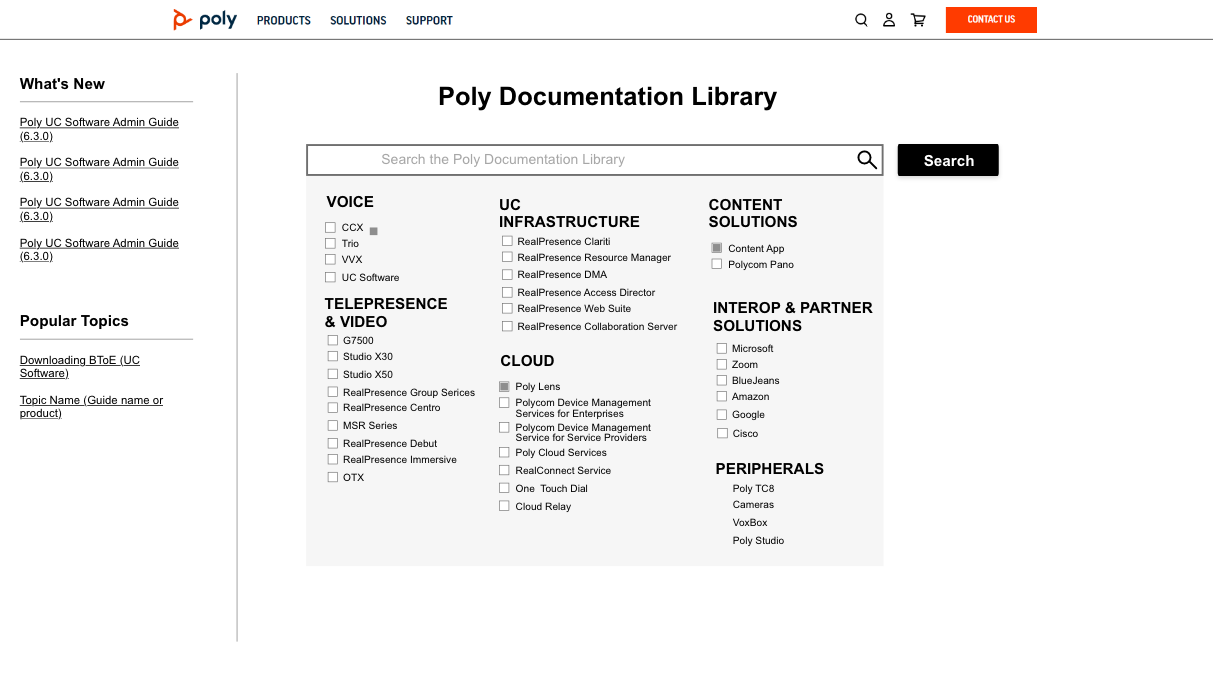Check the Studio X50 checkbox

pos(333,374)
